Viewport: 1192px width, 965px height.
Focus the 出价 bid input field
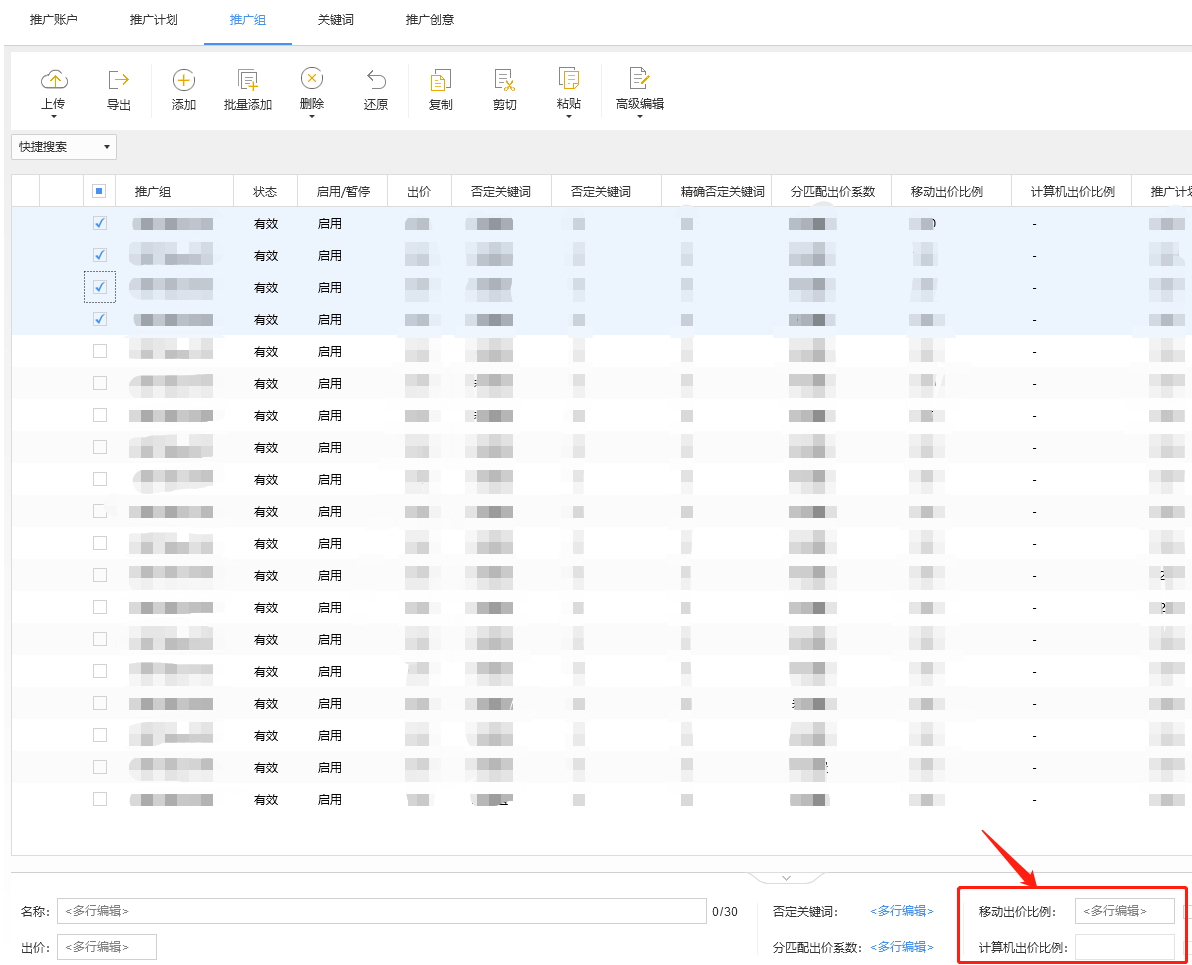(106, 947)
